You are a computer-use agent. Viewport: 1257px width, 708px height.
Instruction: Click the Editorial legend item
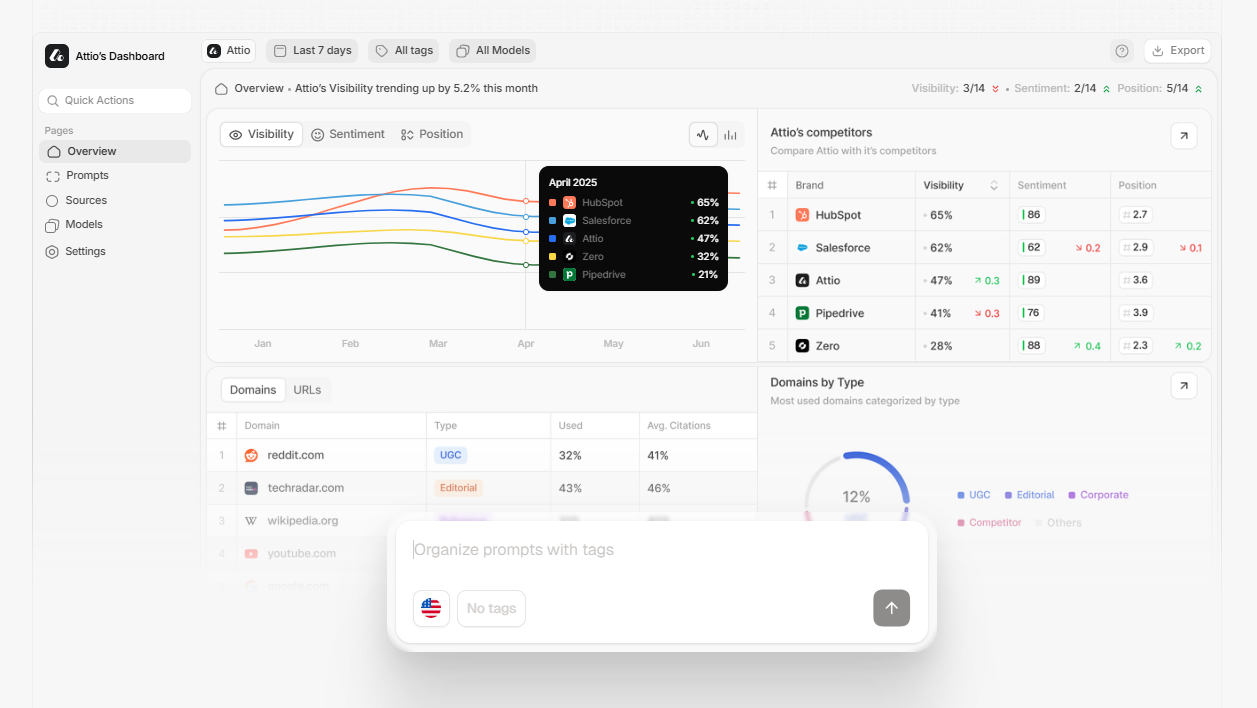click(1029, 495)
